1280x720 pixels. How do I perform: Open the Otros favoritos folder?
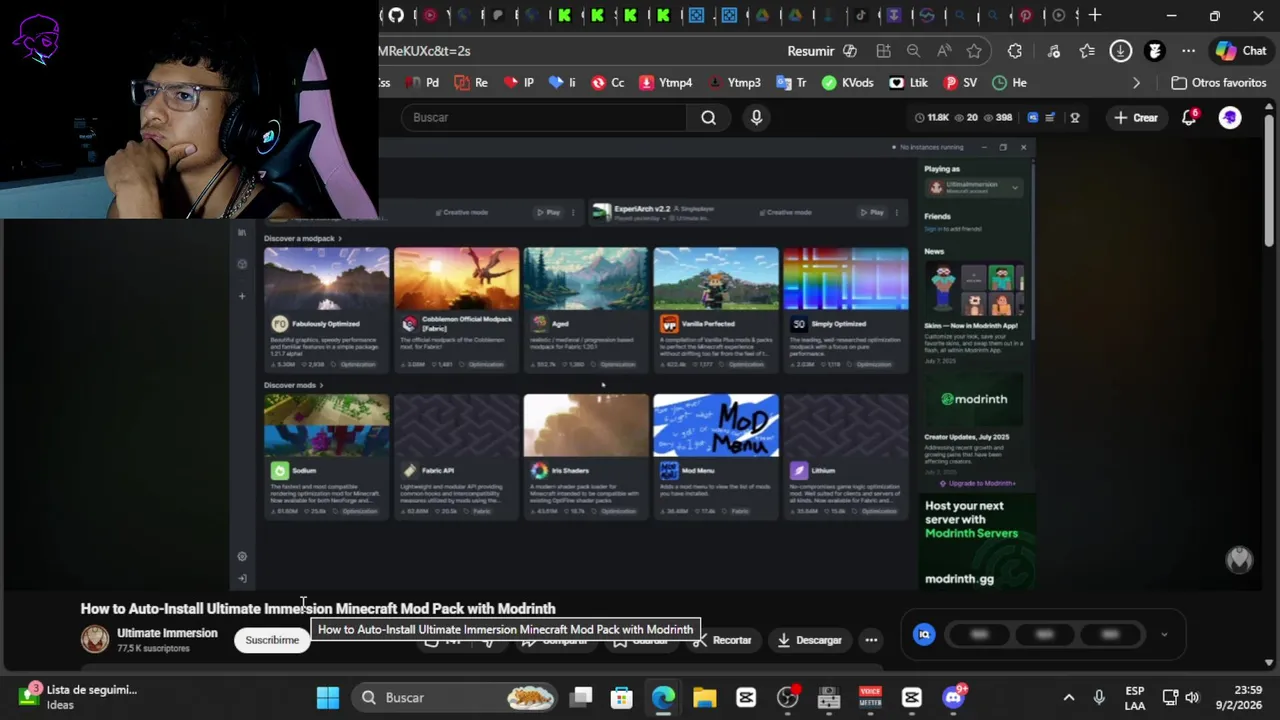pos(1219,83)
